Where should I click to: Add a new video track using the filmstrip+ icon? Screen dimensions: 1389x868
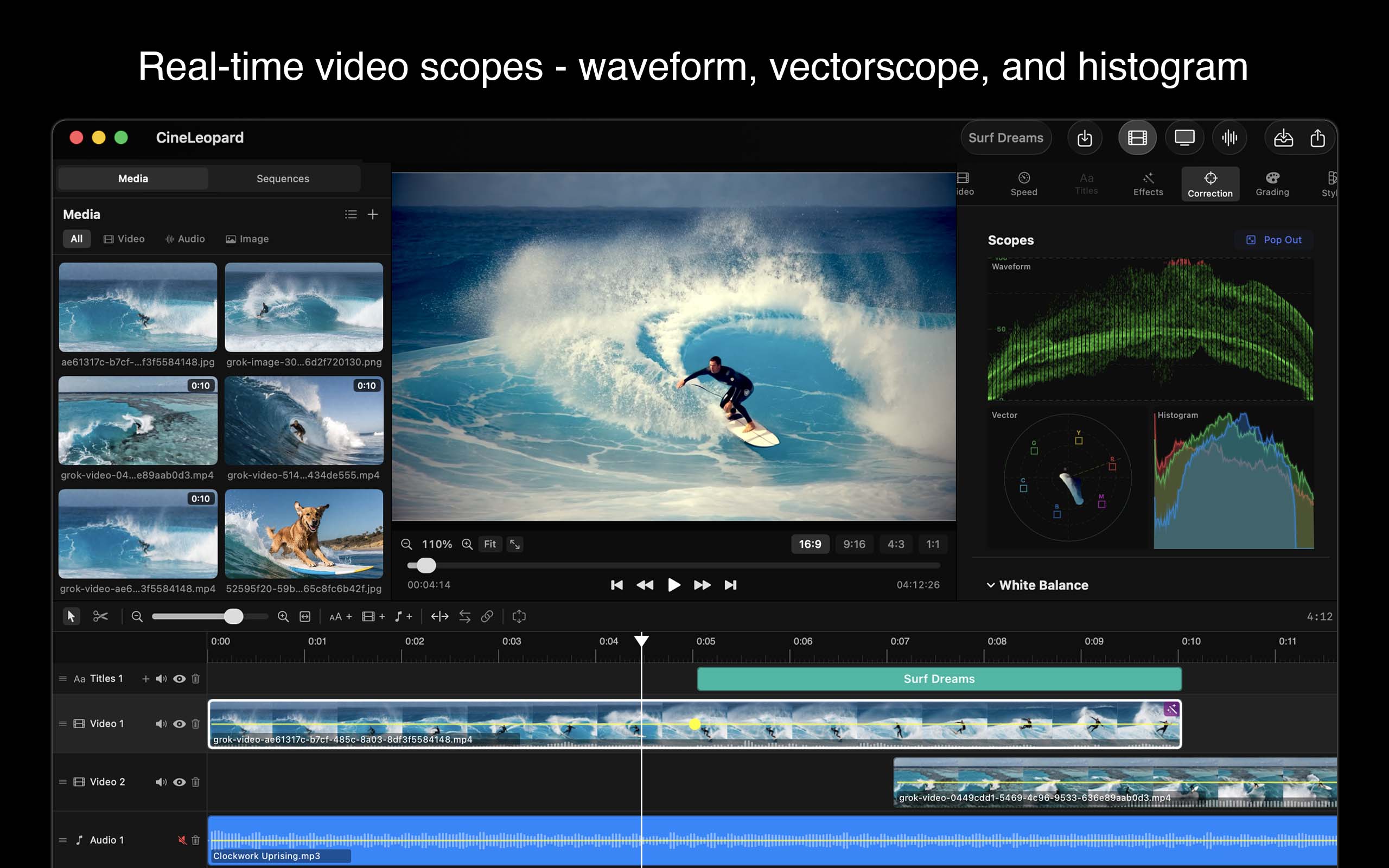coord(374,616)
